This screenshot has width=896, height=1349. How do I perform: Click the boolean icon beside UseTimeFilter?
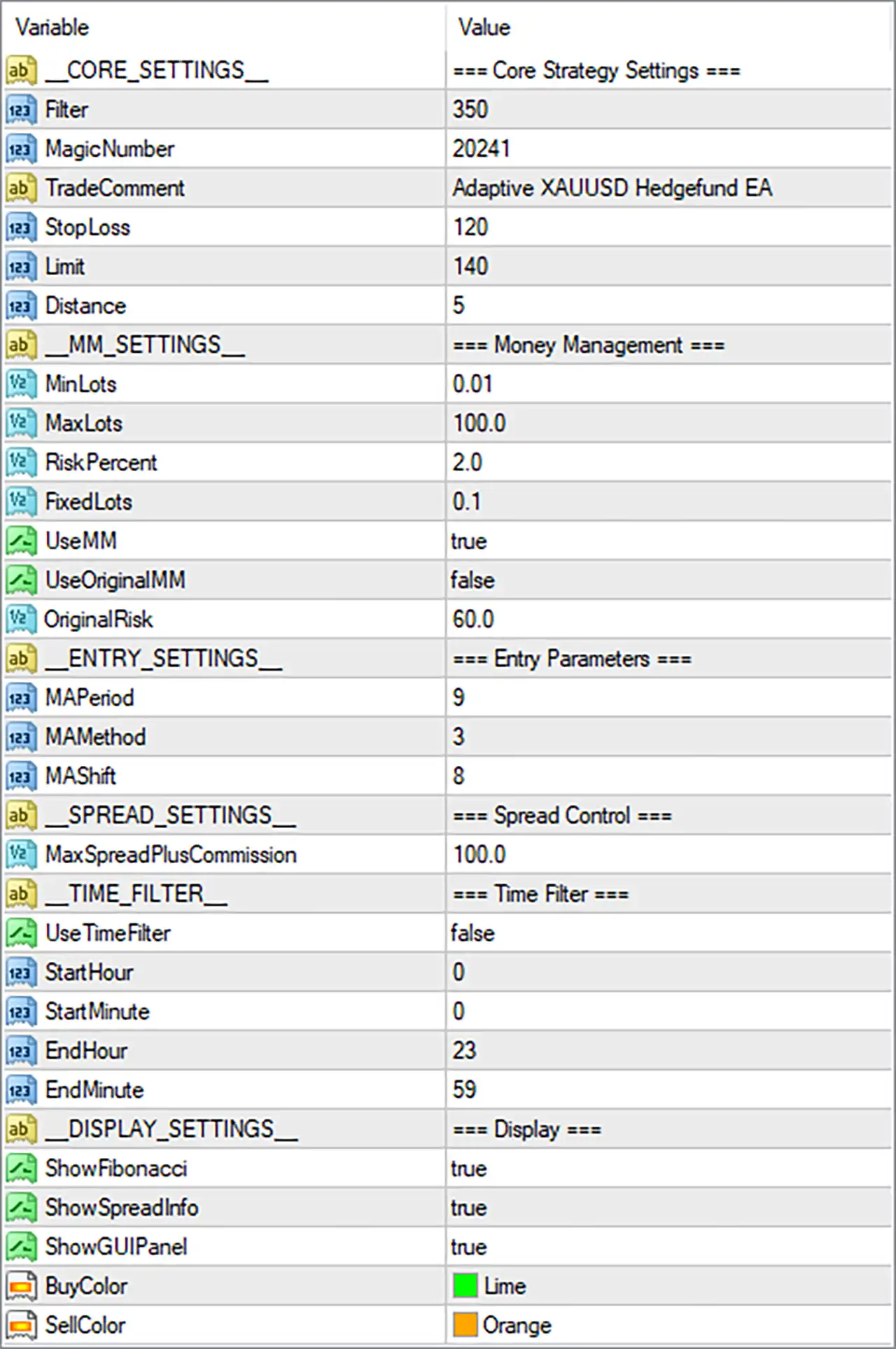(20, 933)
